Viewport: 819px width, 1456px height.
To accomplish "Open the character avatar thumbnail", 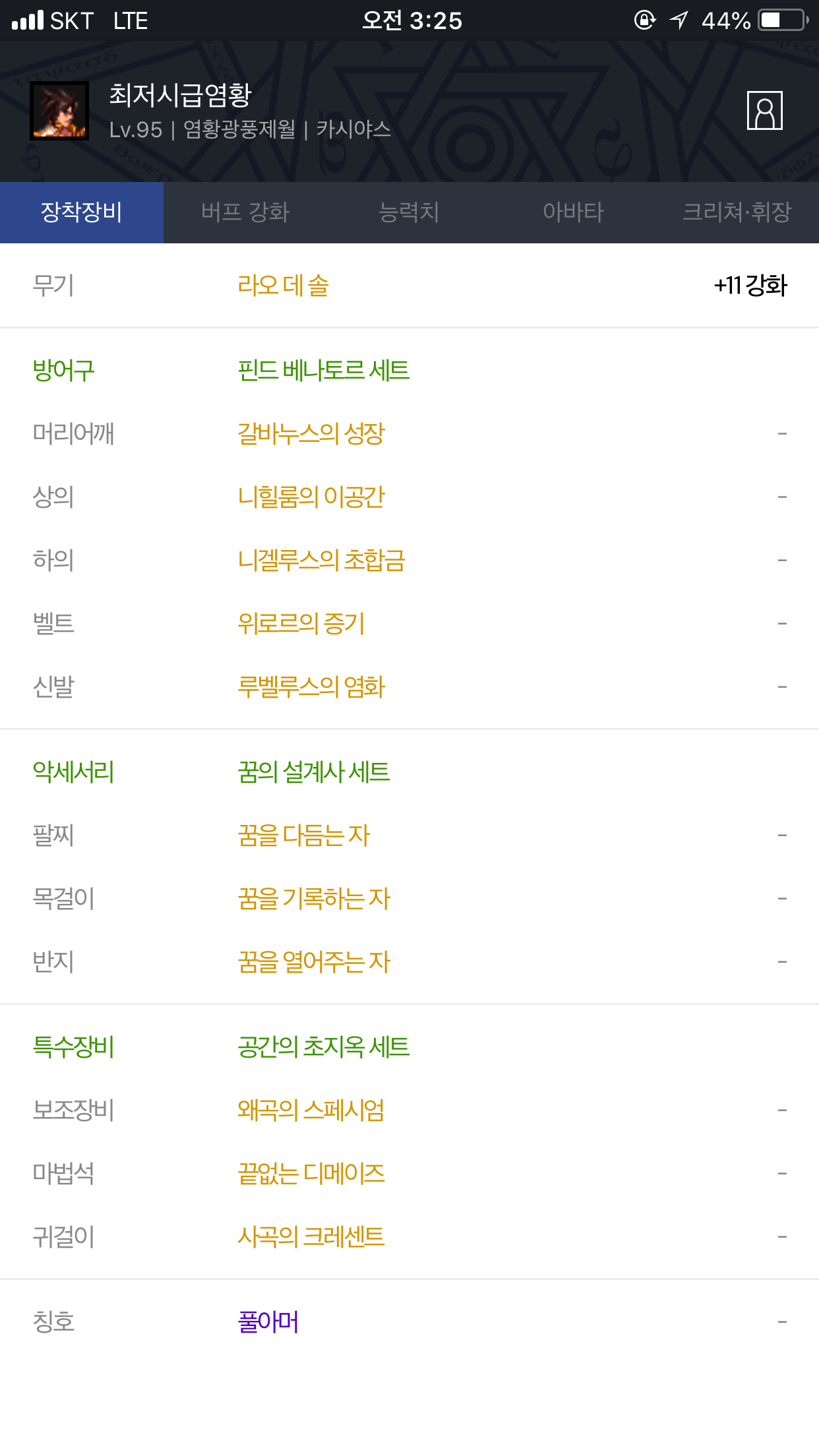I will [x=59, y=111].
